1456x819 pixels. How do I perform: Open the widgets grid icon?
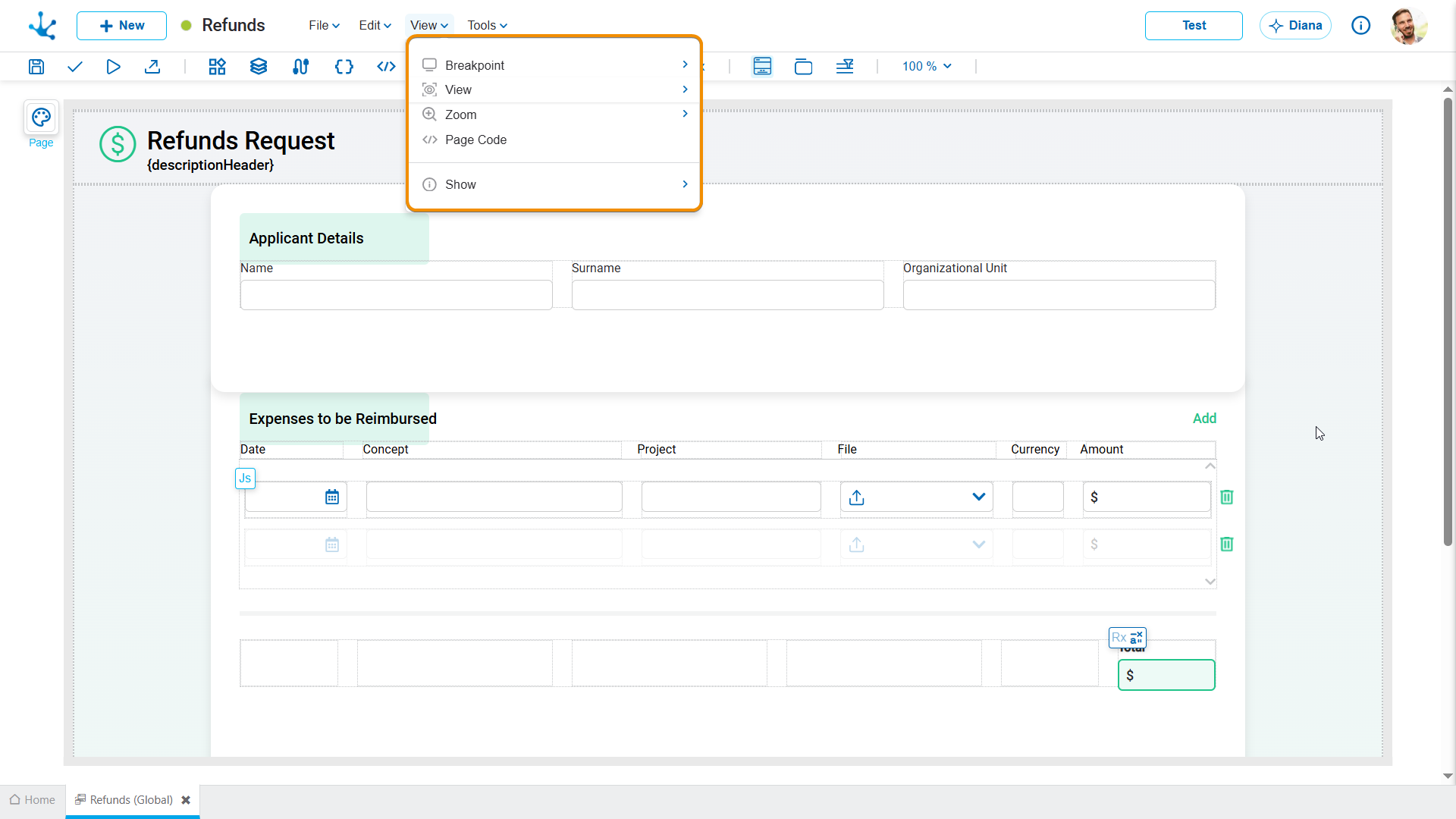[x=218, y=67]
